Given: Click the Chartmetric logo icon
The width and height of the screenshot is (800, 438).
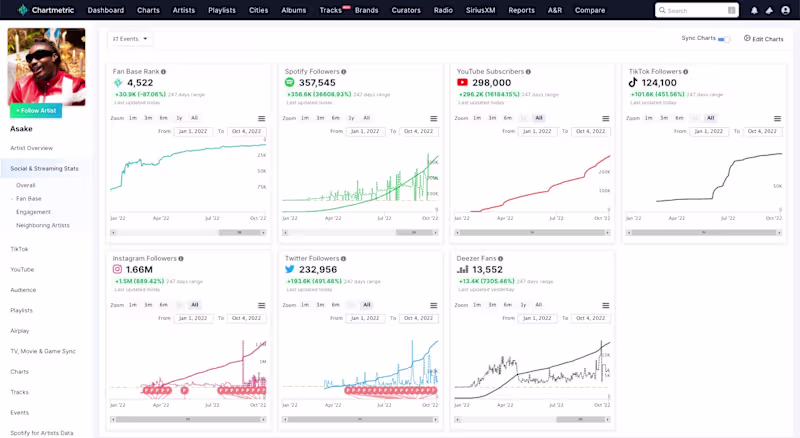Looking at the screenshot, I should [x=22, y=10].
